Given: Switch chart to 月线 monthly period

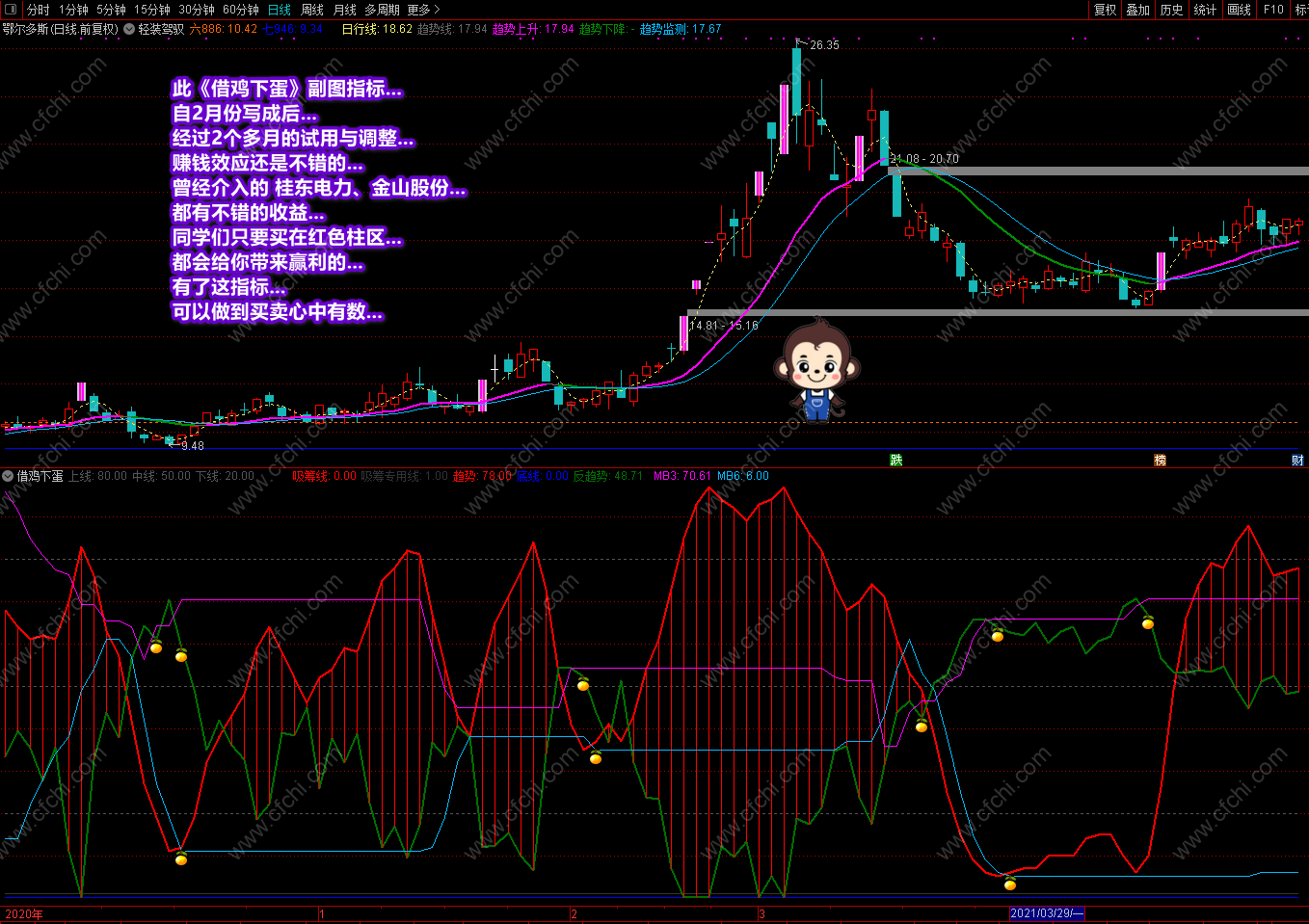Looking at the screenshot, I should [345, 10].
